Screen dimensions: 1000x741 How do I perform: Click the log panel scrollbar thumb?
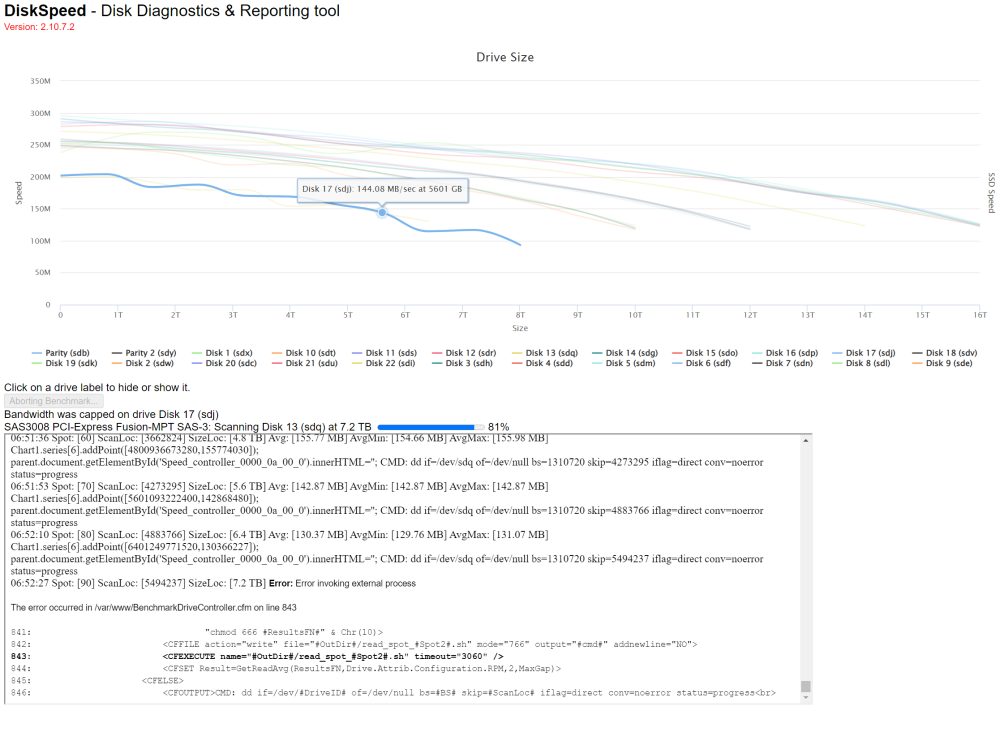coord(805,686)
